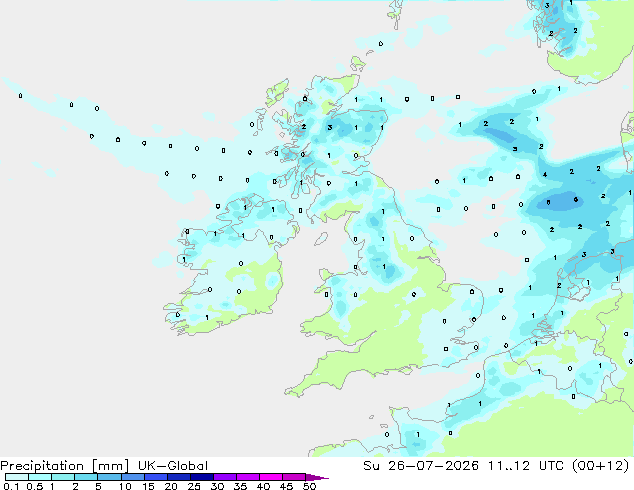
Task: Click the "(00+12)" forecast run text
Action: pos(601,466)
